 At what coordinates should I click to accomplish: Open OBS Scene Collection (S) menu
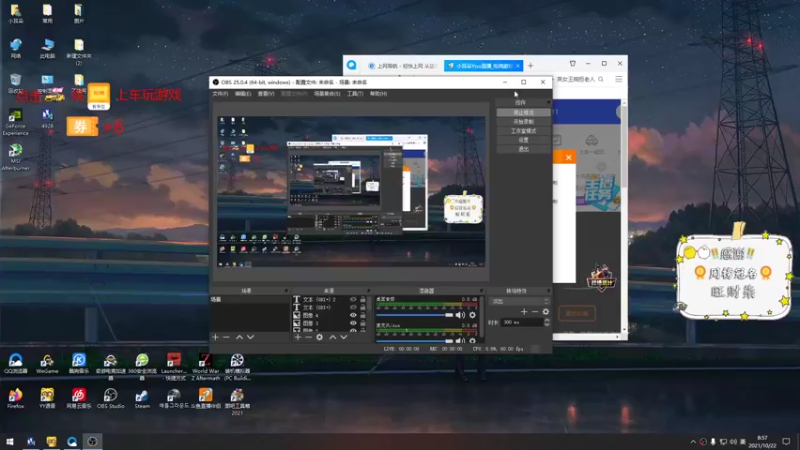pos(327,94)
